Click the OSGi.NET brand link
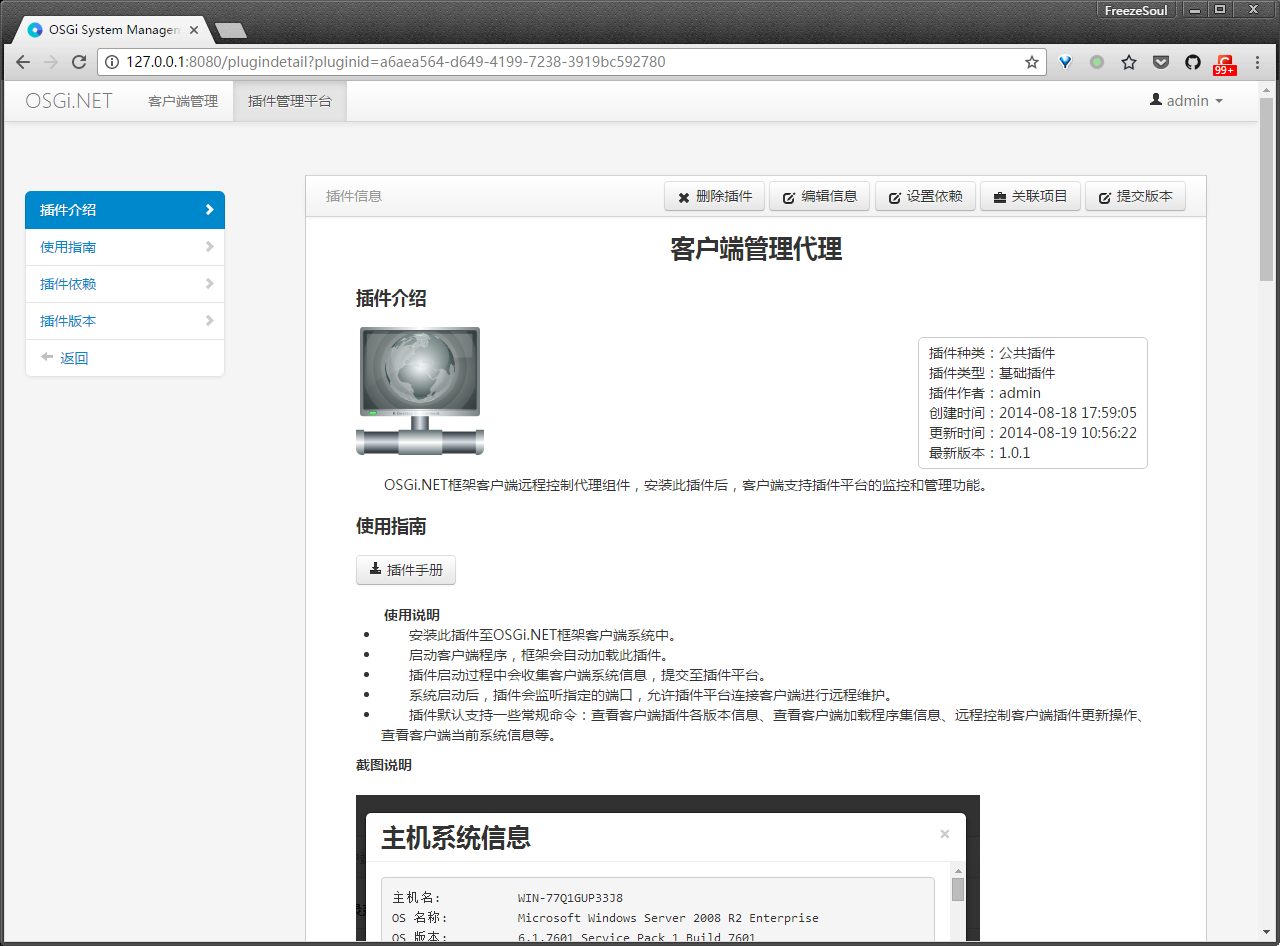The image size is (1280, 946). (69, 101)
